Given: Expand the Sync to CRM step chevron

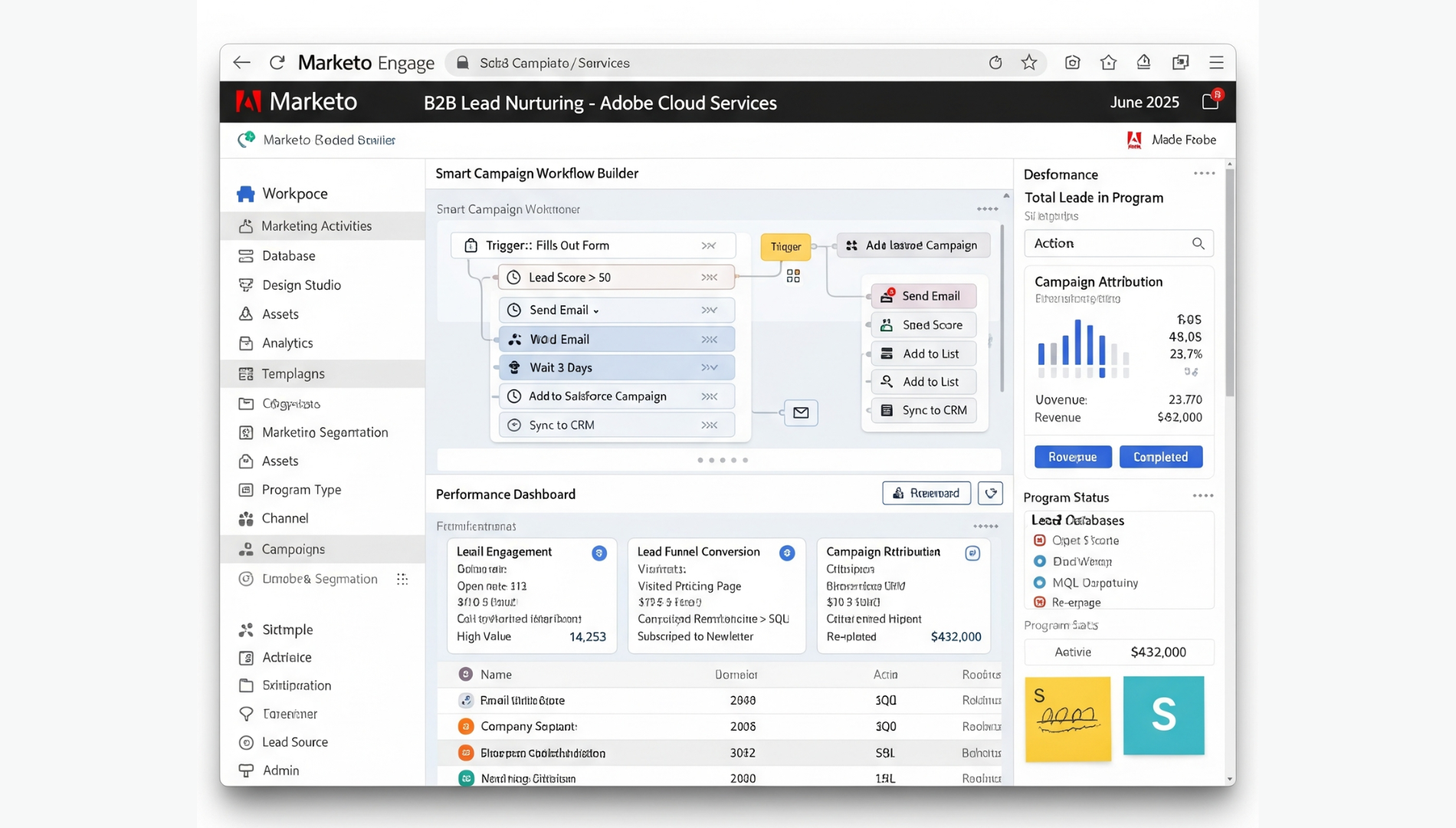Looking at the screenshot, I should (x=710, y=426).
